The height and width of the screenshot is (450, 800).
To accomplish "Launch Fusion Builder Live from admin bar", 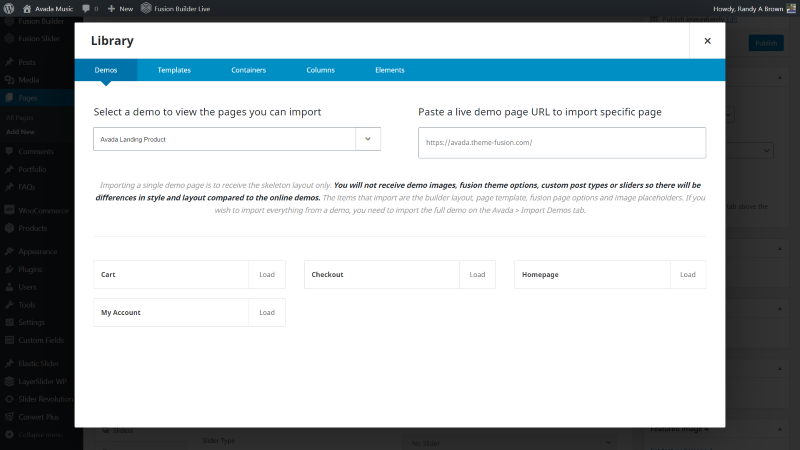I will click(x=176, y=9).
